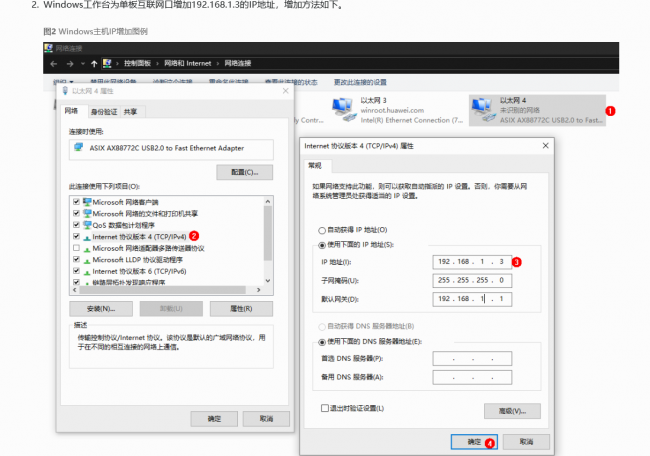Toggle Internet 协议版本 6 (TCP/IPv6) checkbox

(x=76, y=271)
